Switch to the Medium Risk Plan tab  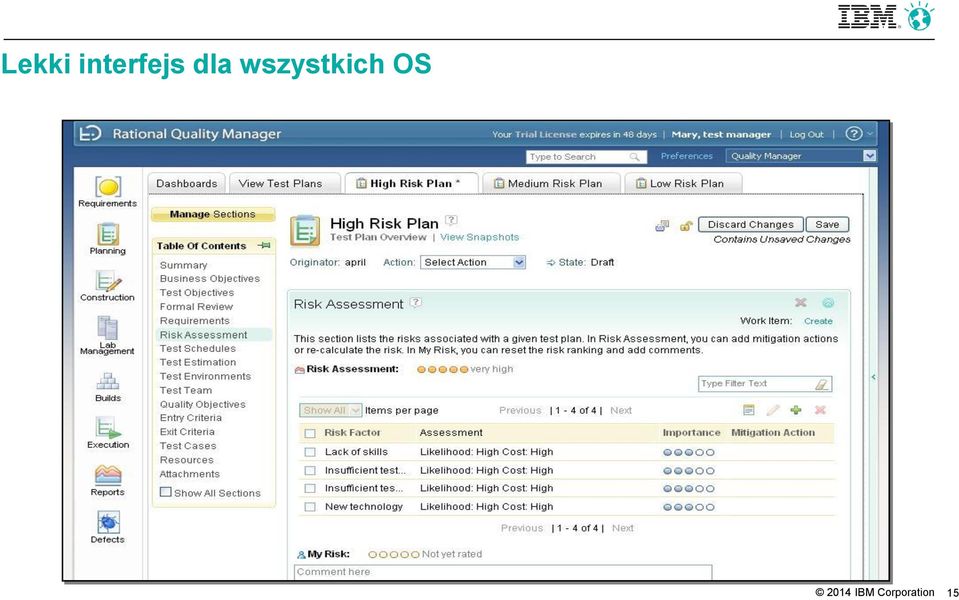coord(551,183)
